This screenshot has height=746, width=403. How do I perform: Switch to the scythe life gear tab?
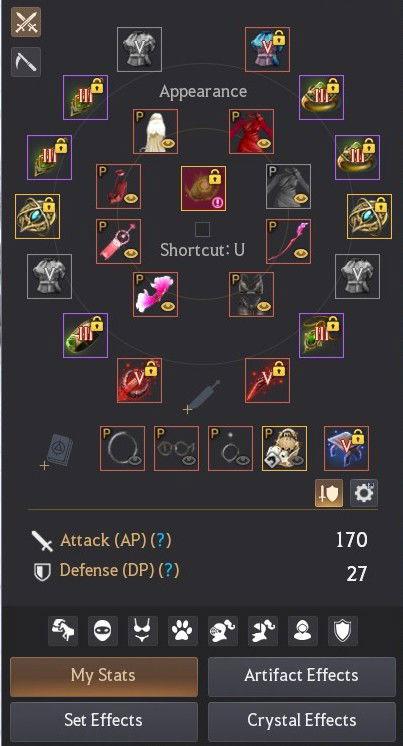pyautogui.click(x=26, y=62)
